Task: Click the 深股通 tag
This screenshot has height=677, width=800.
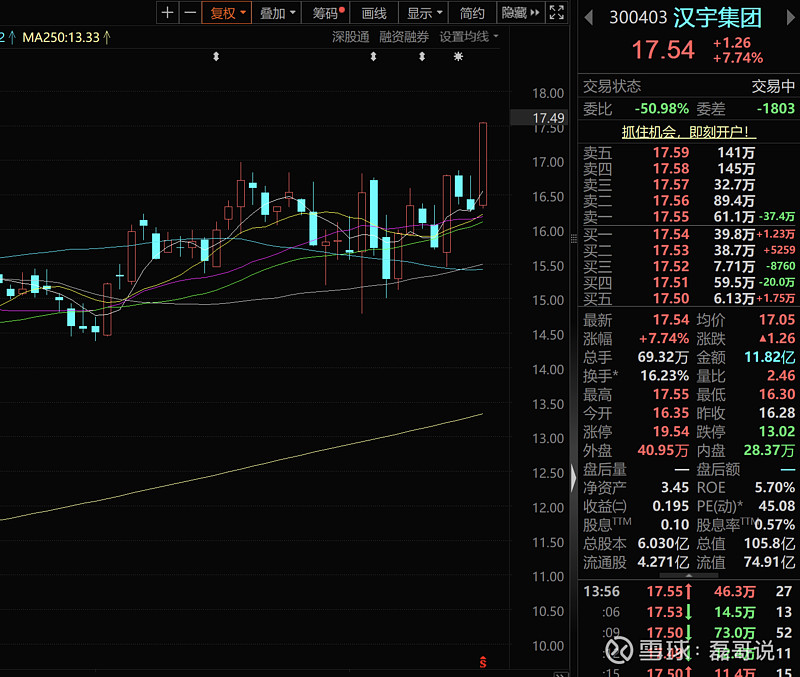Action: (x=351, y=37)
